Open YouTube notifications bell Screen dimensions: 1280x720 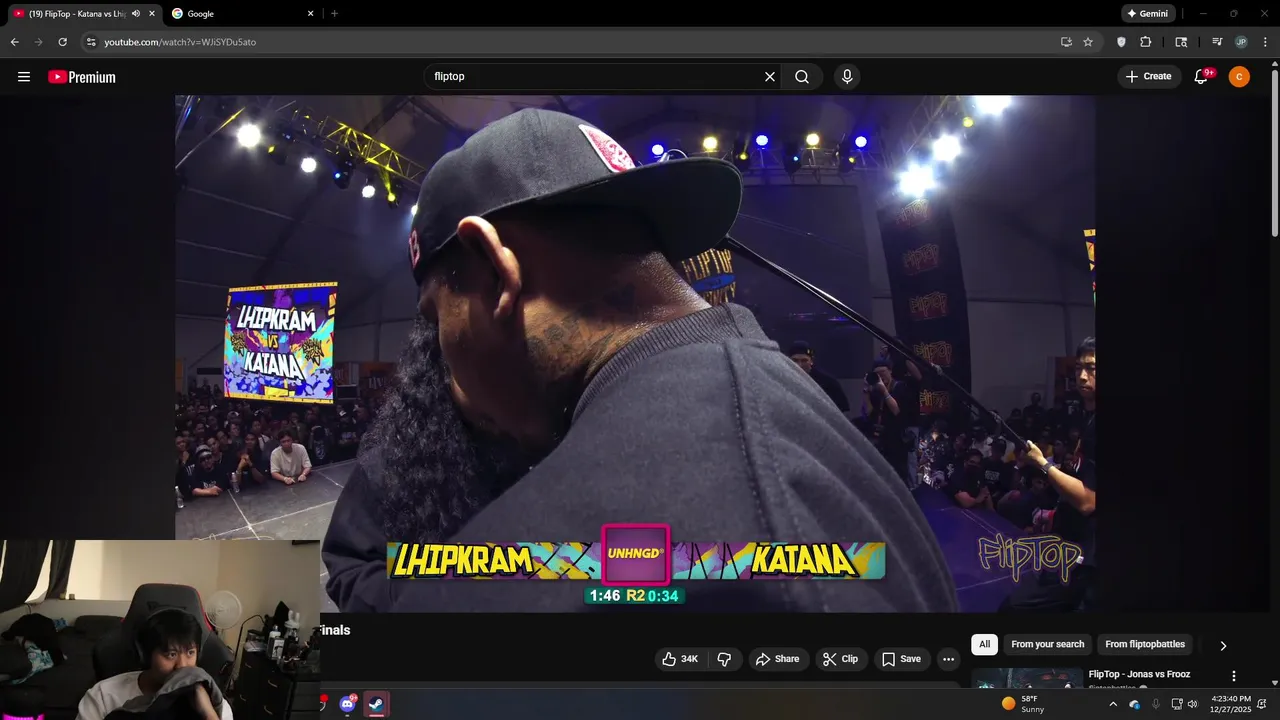(1202, 77)
